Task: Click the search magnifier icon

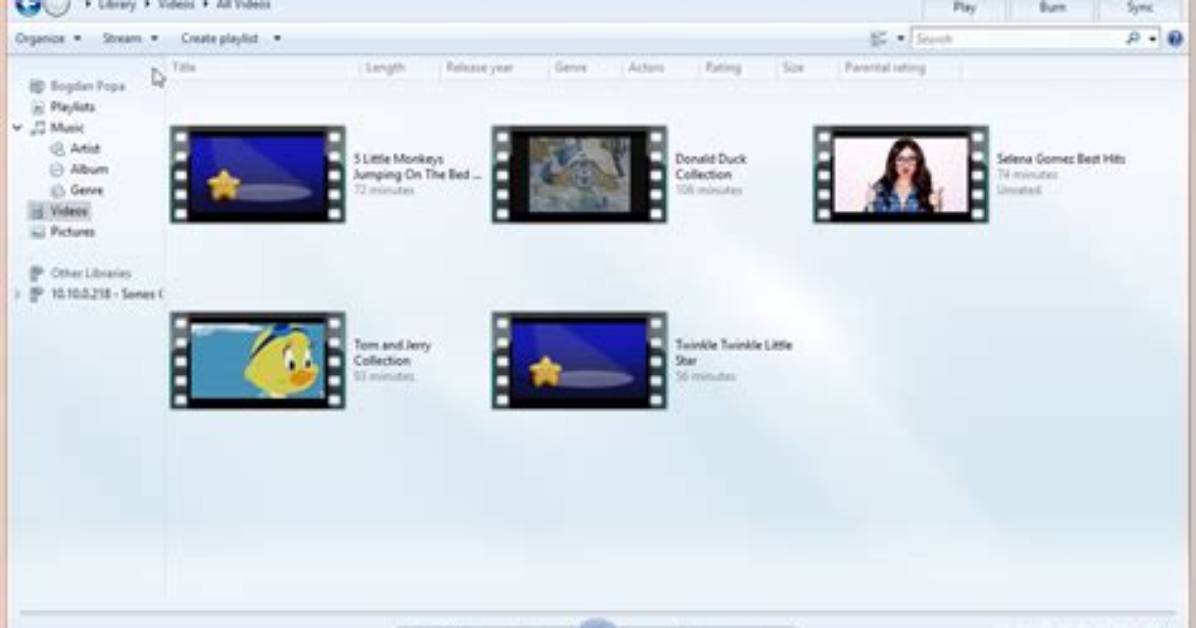Action: [1133, 38]
